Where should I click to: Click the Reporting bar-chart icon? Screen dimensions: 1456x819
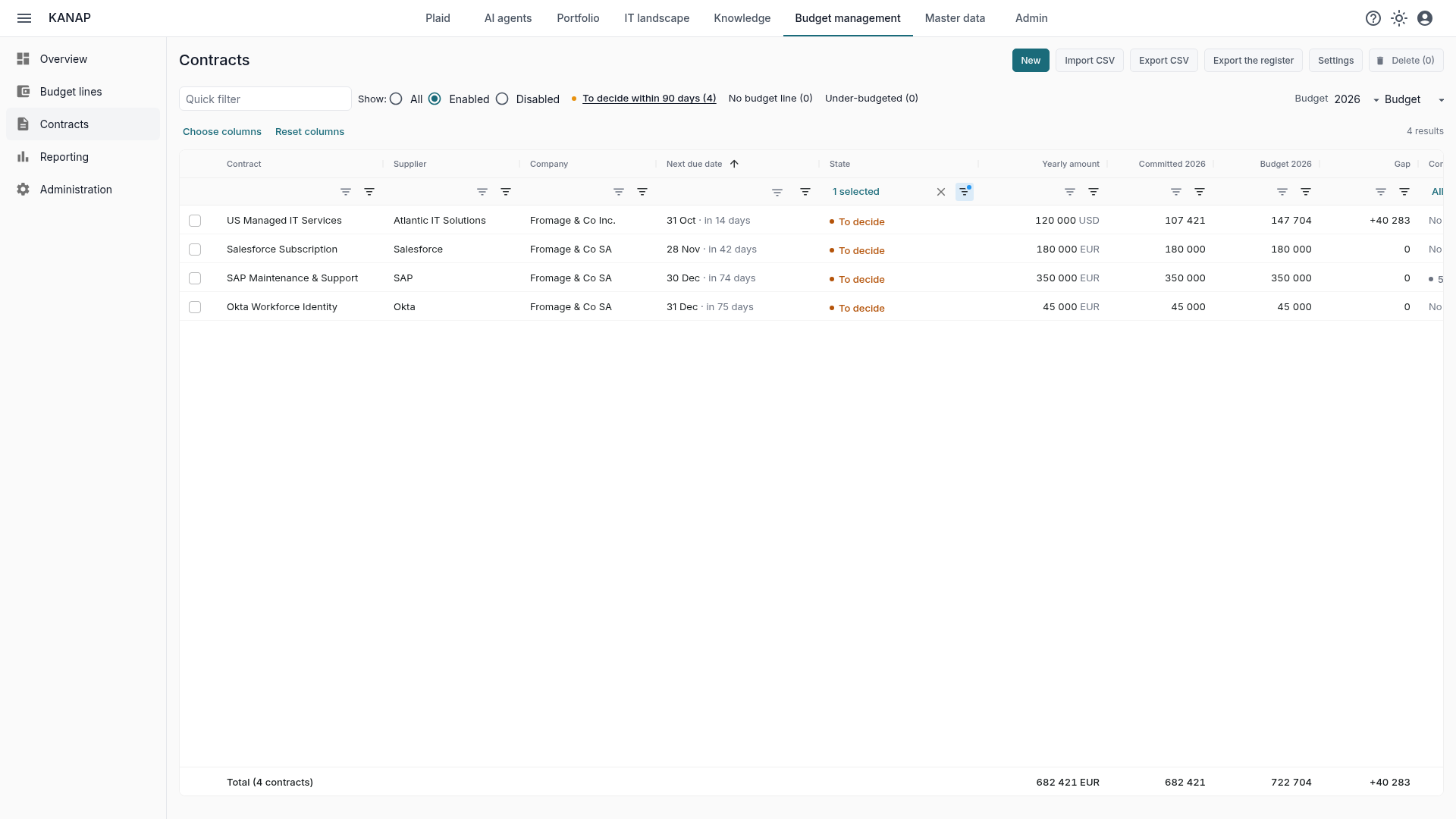tap(24, 157)
